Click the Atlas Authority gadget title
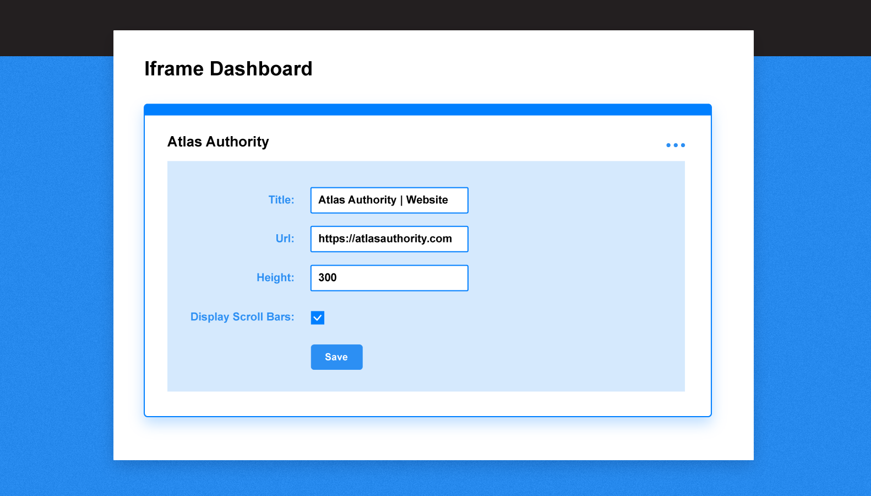 [218, 142]
